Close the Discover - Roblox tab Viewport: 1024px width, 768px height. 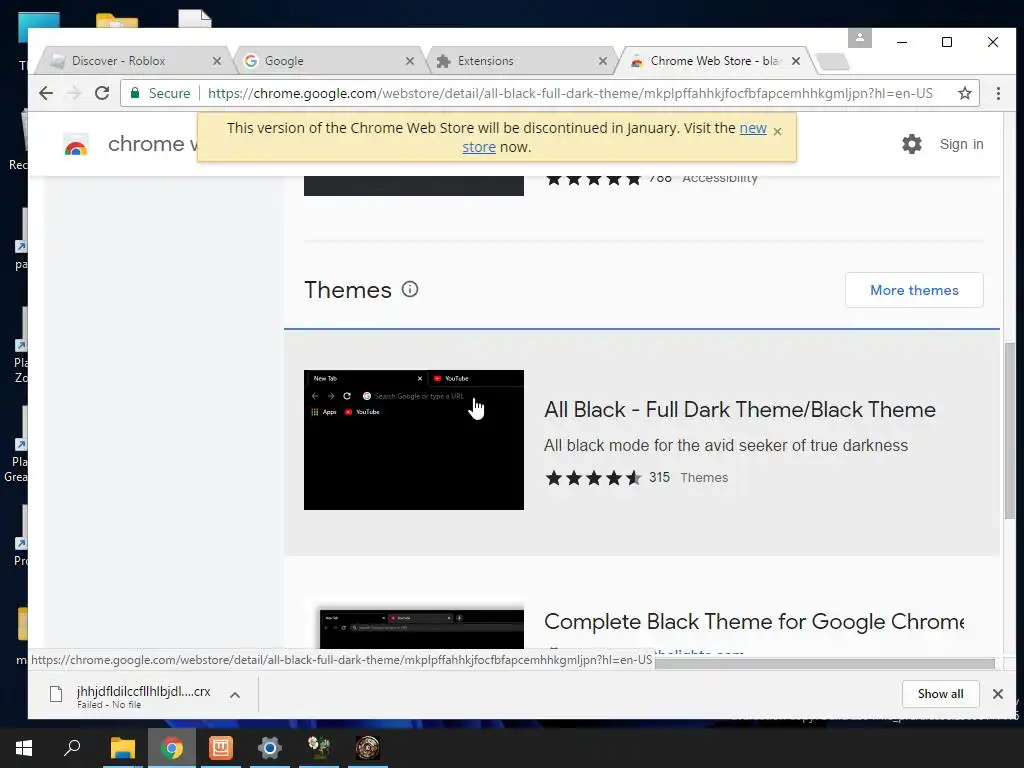pyautogui.click(x=217, y=61)
